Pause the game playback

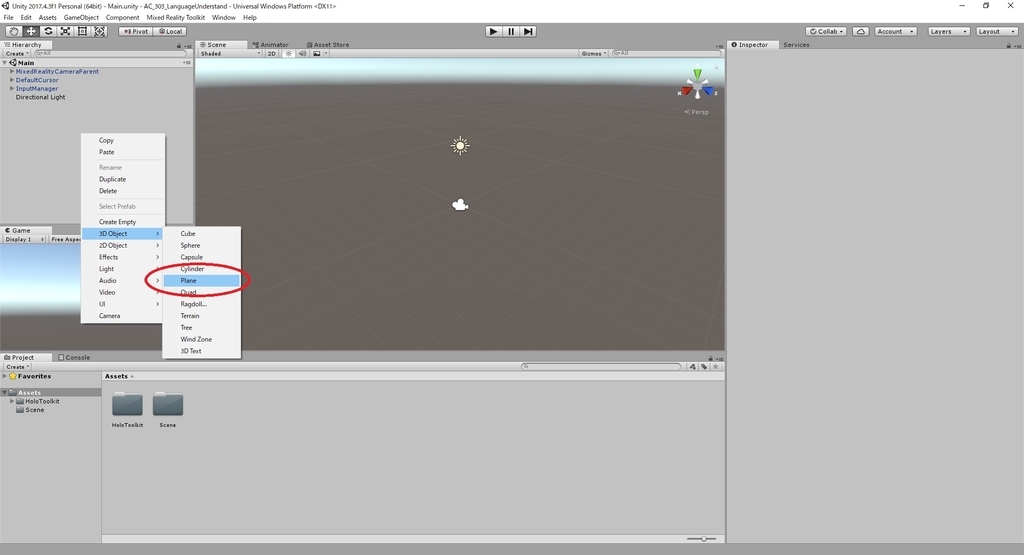[511, 31]
